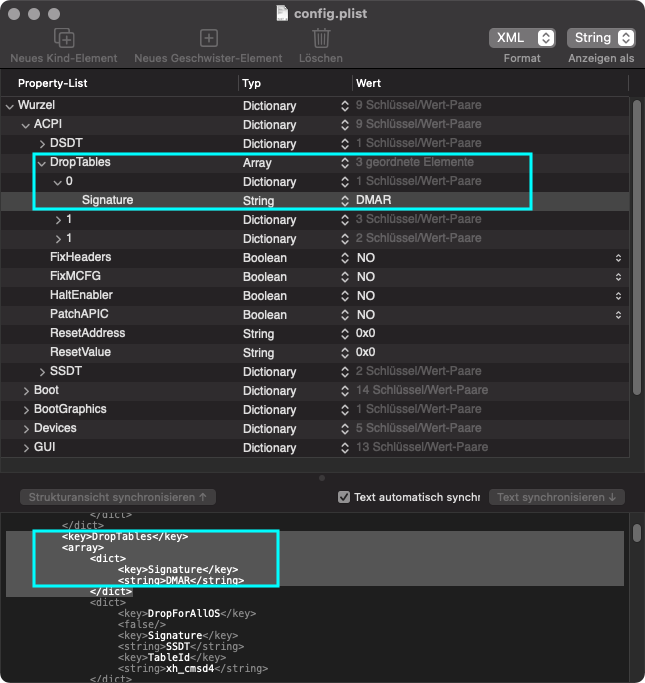
Task: Click DropForAllOS key in XML text
Action: pos(184,613)
